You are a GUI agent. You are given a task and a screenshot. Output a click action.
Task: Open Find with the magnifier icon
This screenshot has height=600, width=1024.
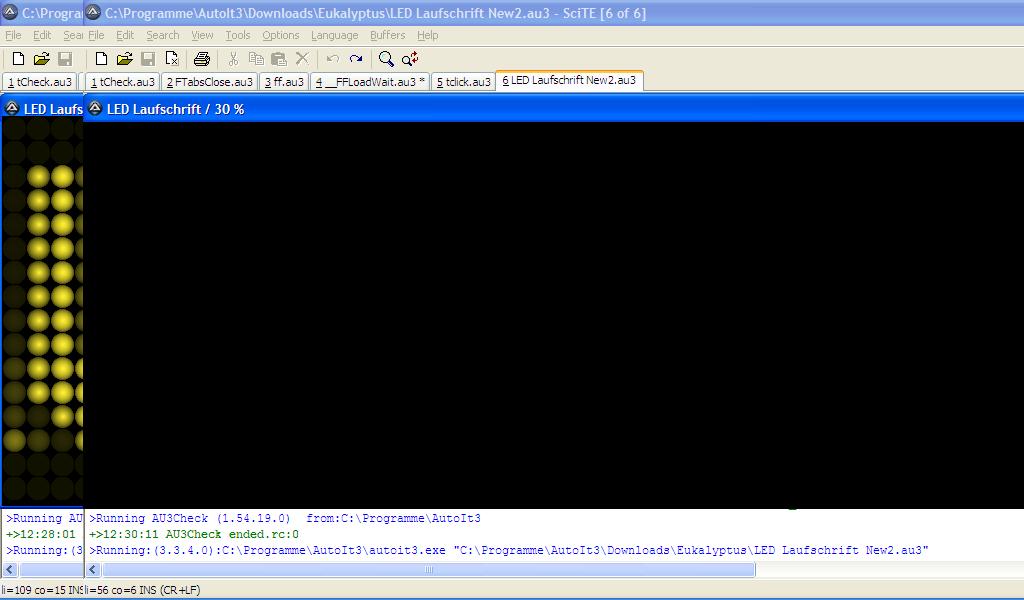(x=386, y=59)
